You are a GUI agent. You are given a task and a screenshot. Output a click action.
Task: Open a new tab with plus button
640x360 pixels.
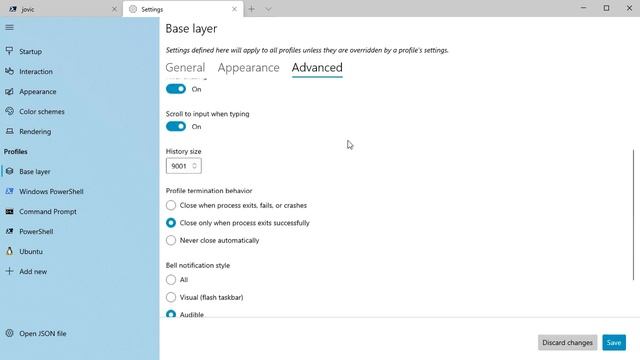(251, 9)
